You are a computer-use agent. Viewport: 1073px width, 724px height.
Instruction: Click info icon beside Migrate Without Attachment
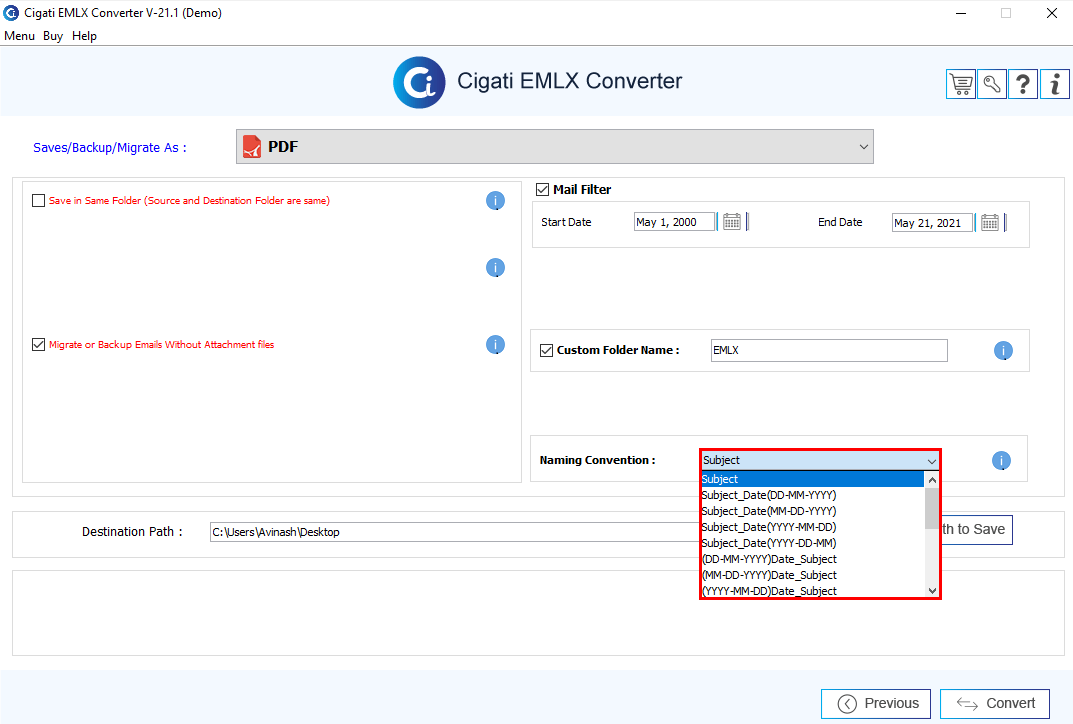(x=495, y=344)
